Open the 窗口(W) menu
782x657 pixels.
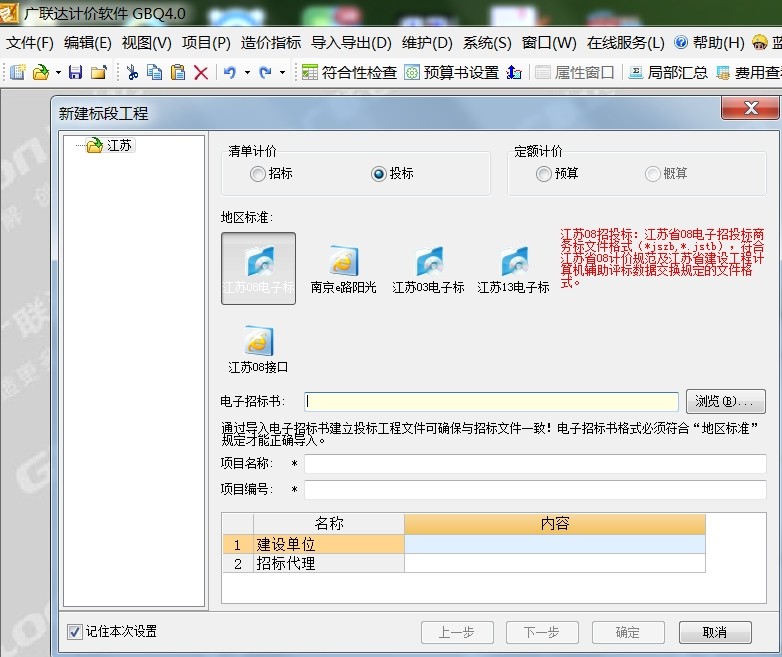549,43
